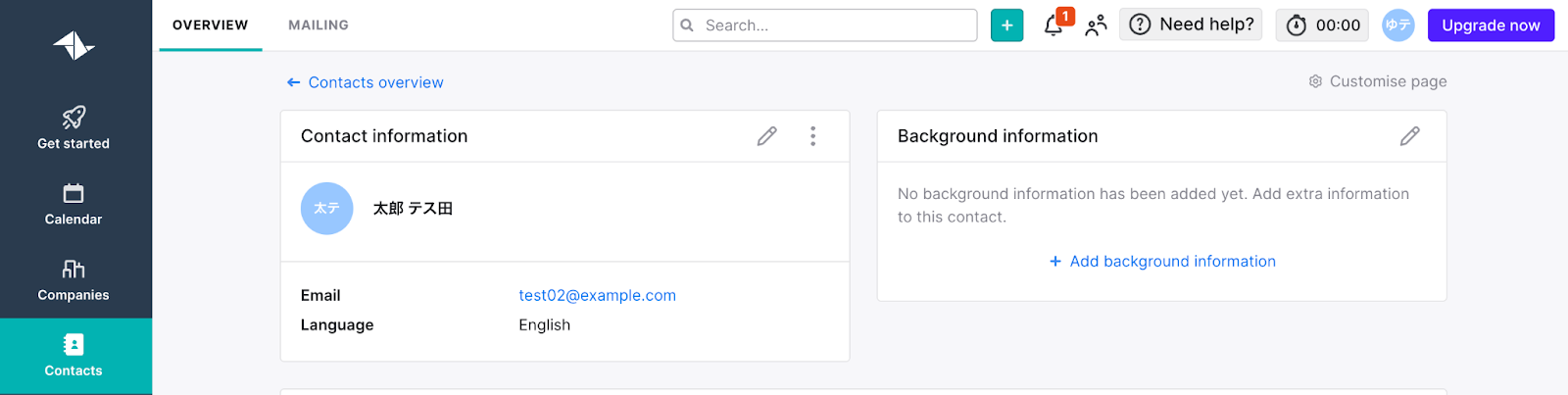The image size is (1568, 395).
Task: Open the Calendar section
Action: click(73, 204)
